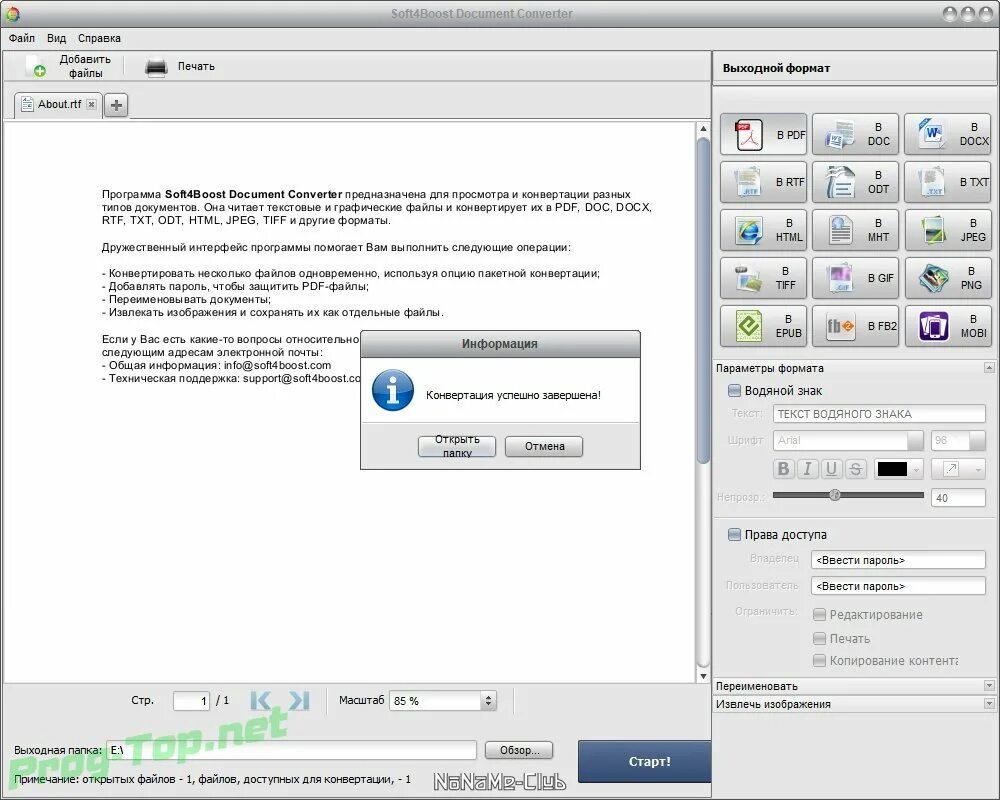Click the Обзор... browse button
This screenshot has width=1000, height=800.
[519, 750]
